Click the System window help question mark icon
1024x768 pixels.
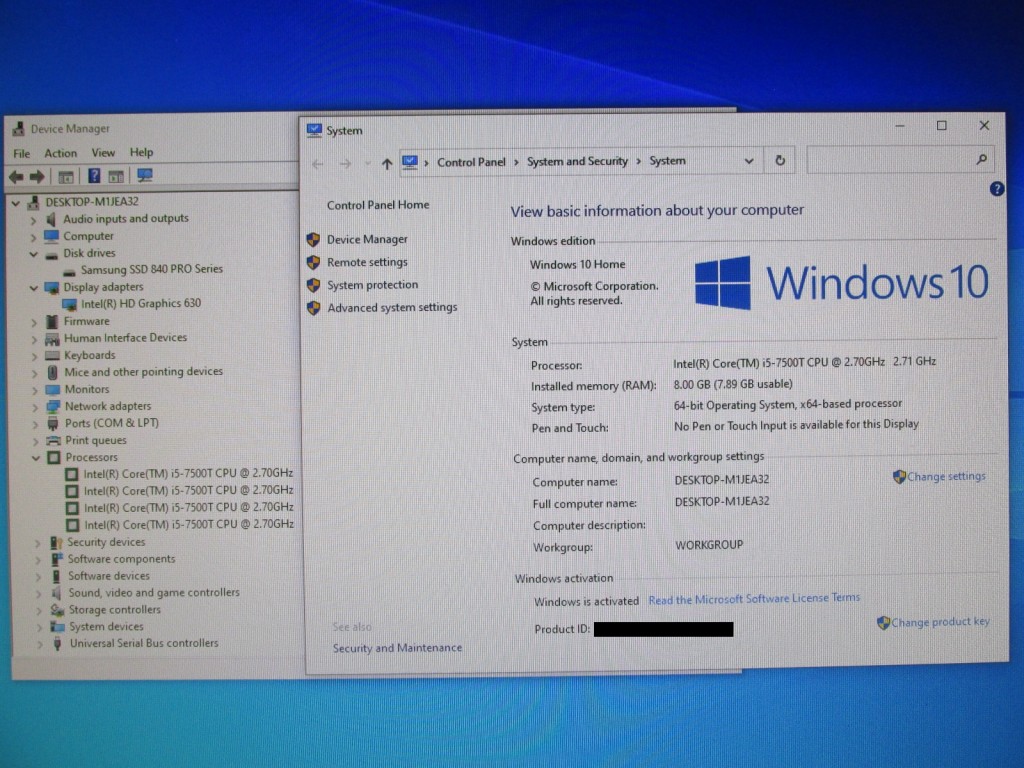coord(997,189)
